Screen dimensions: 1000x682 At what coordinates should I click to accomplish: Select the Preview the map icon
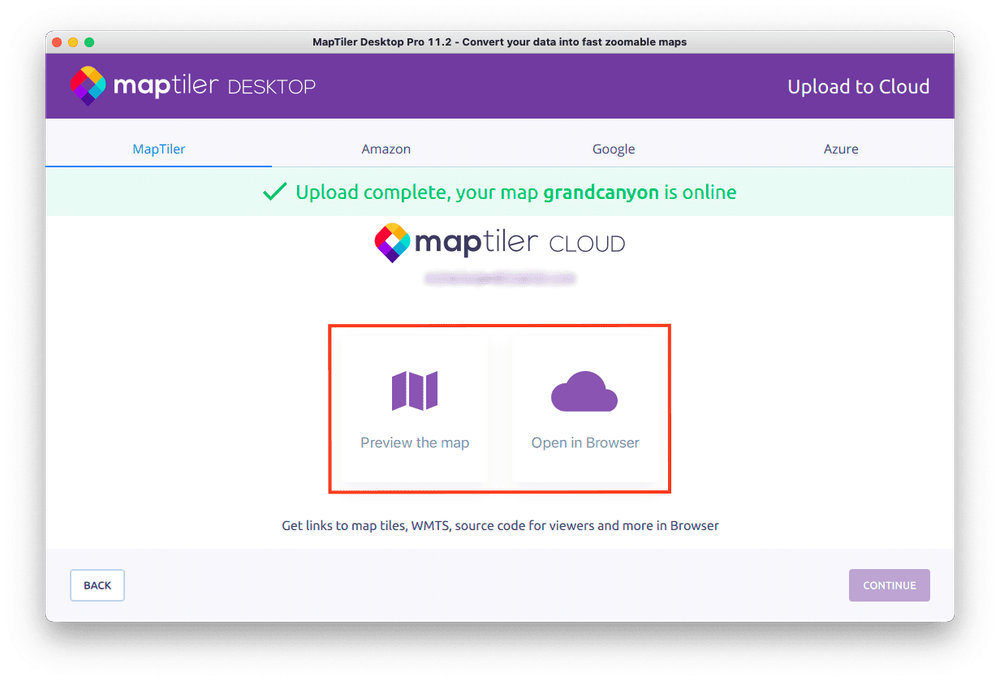[414, 389]
